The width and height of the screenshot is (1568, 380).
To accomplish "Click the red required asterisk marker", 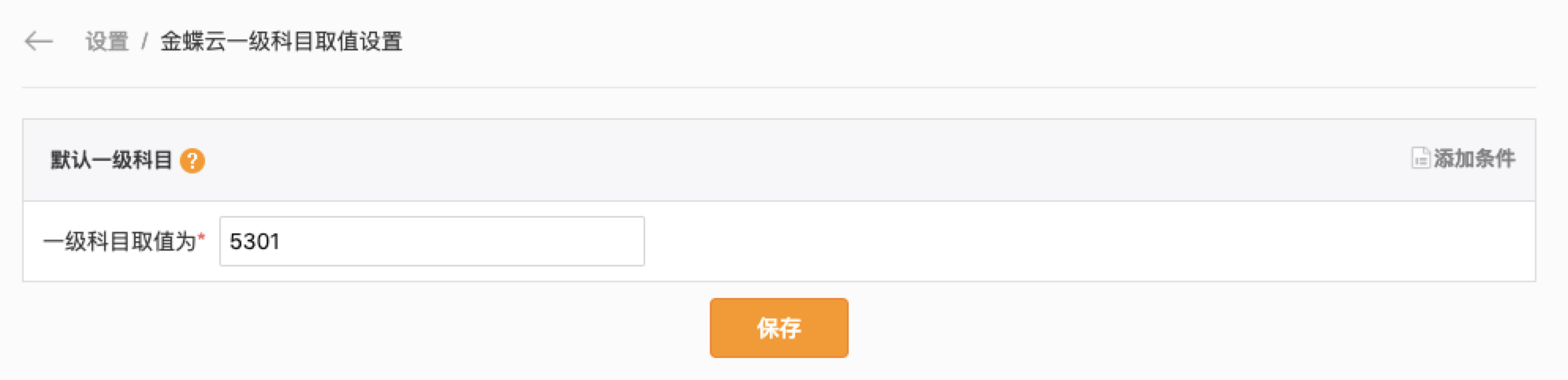I will [x=202, y=237].
